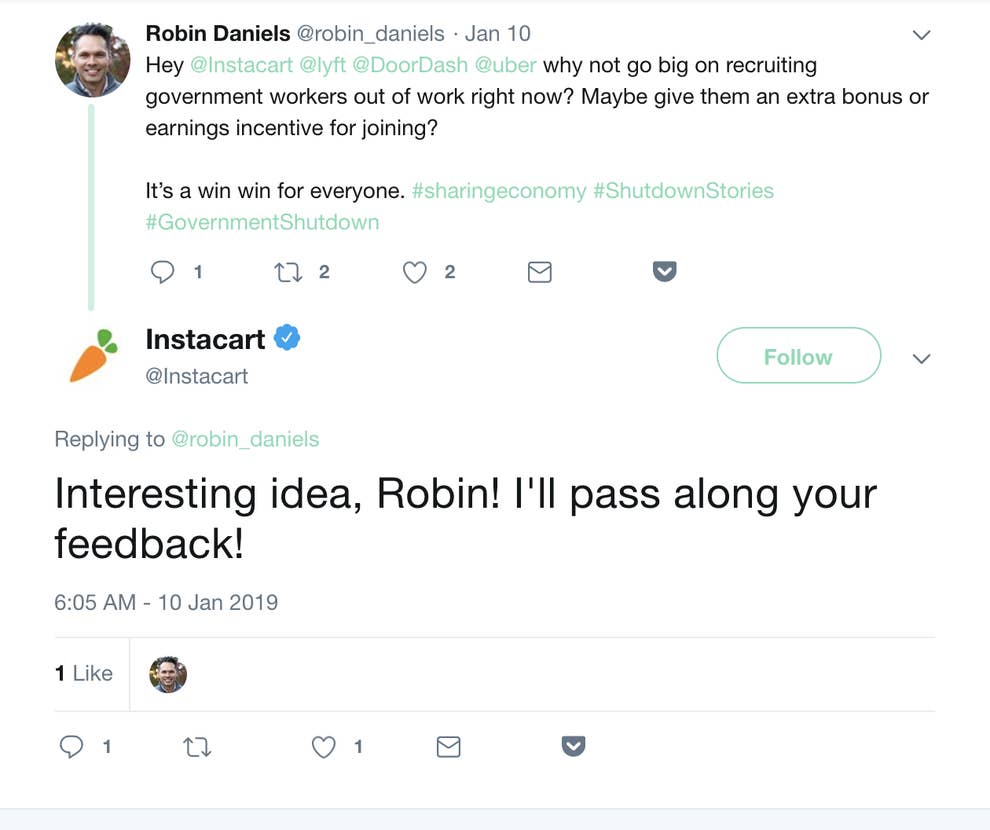Open the #sharingeconomy hashtag
Image resolution: width=990 pixels, height=830 pixels.
click(498, 190)
